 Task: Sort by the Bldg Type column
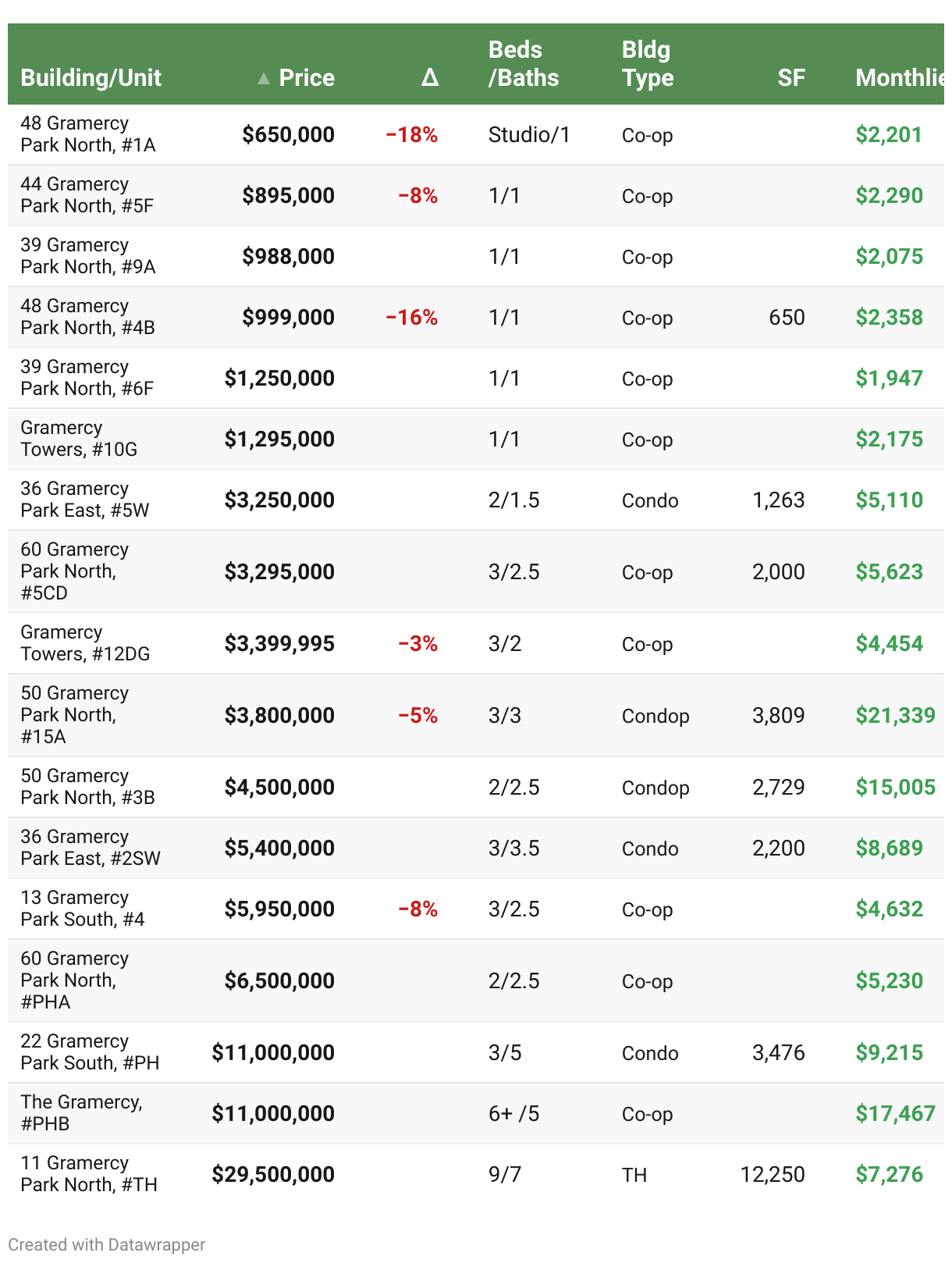647,64
